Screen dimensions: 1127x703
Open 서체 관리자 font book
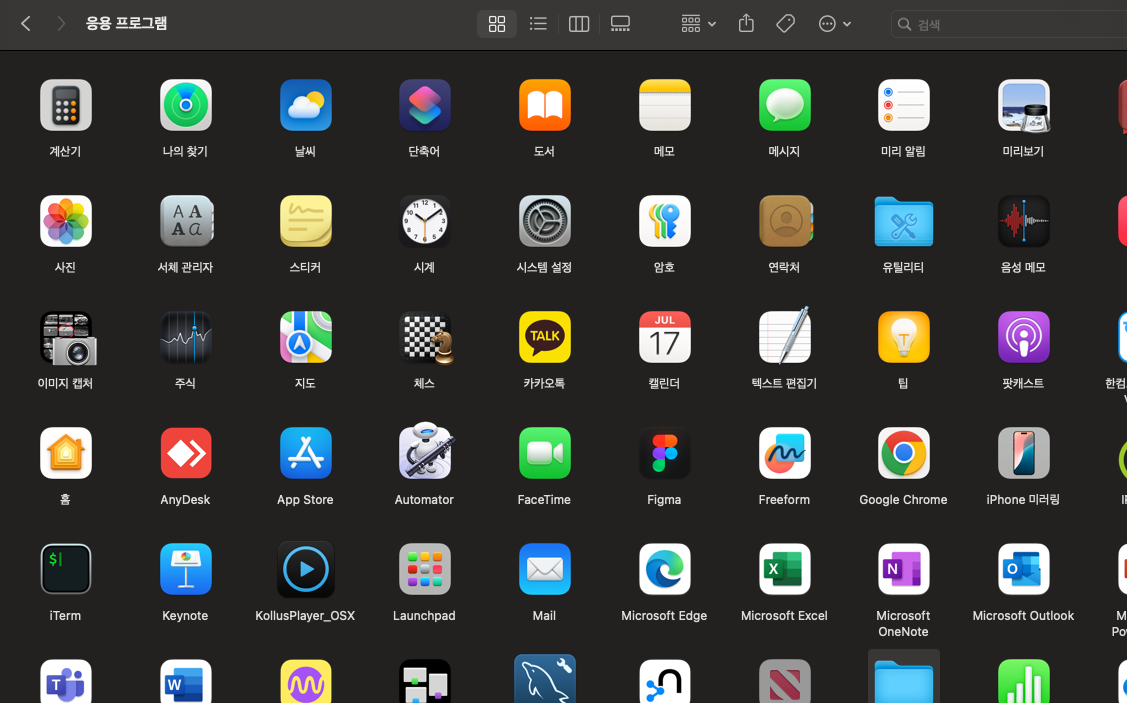coord(185,221)
